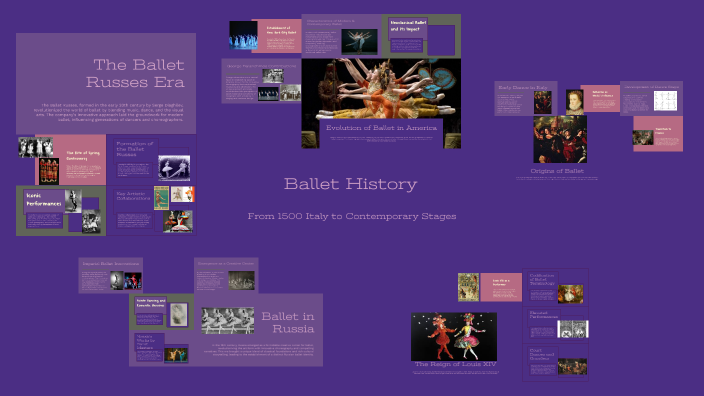Select the pastoral painting in Codification slide
This screenshot has width=704, height=396.
click(570, 294)
